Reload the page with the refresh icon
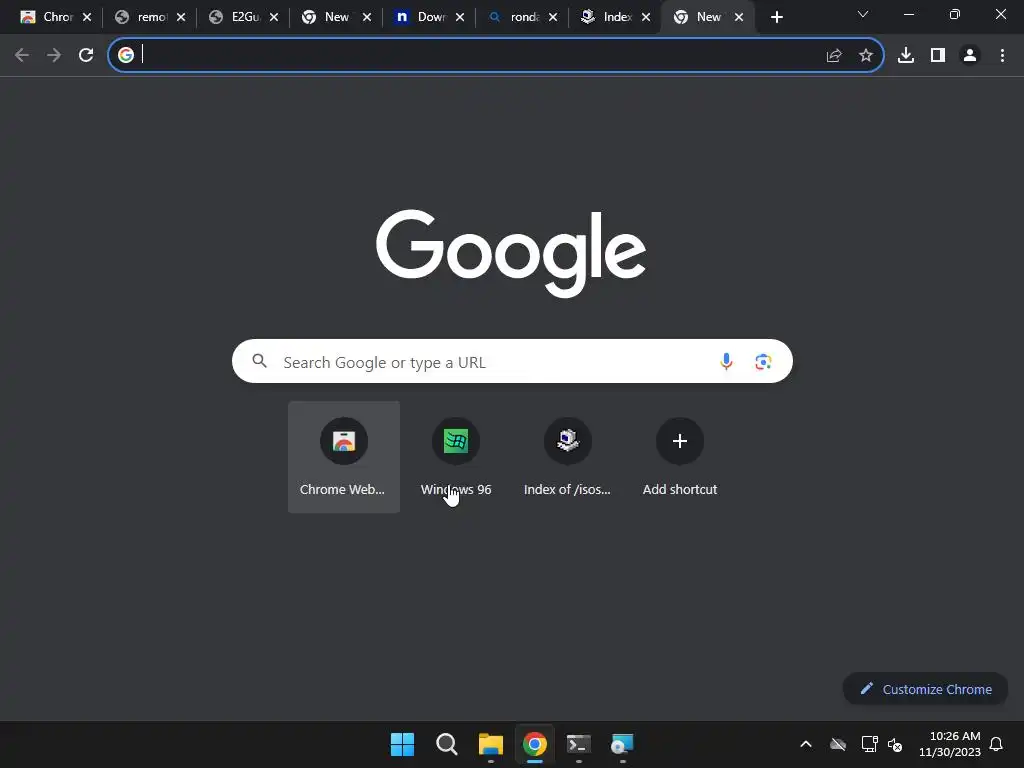The width and height of the screenshot is (1024, 768). (x=86, y=56)
